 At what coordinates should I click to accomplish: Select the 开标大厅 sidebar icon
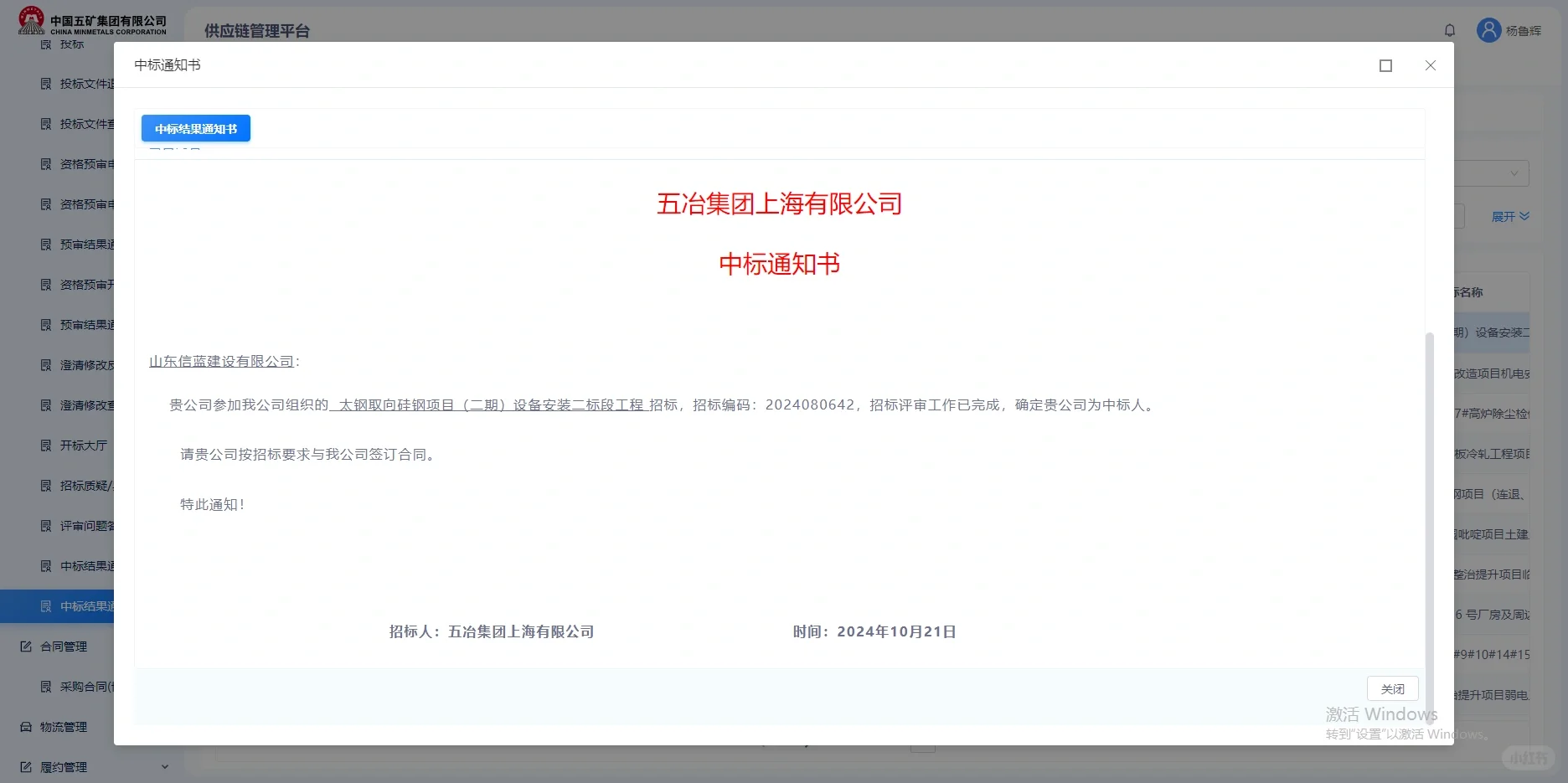46,446
